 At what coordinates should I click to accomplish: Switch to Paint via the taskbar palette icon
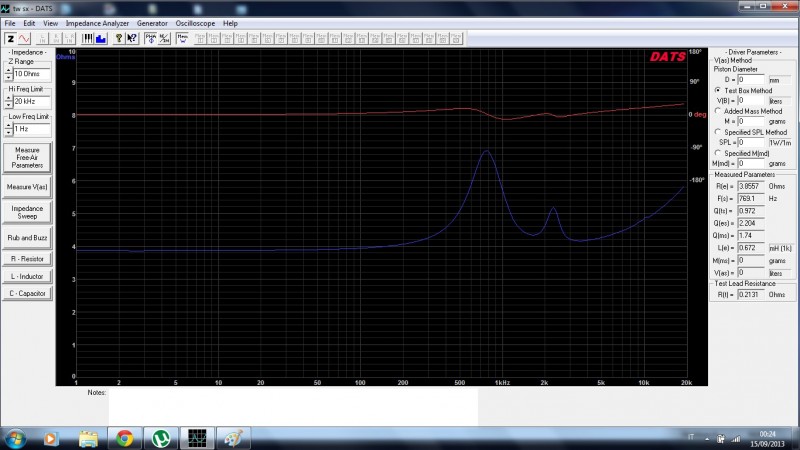tap(234, 438)
